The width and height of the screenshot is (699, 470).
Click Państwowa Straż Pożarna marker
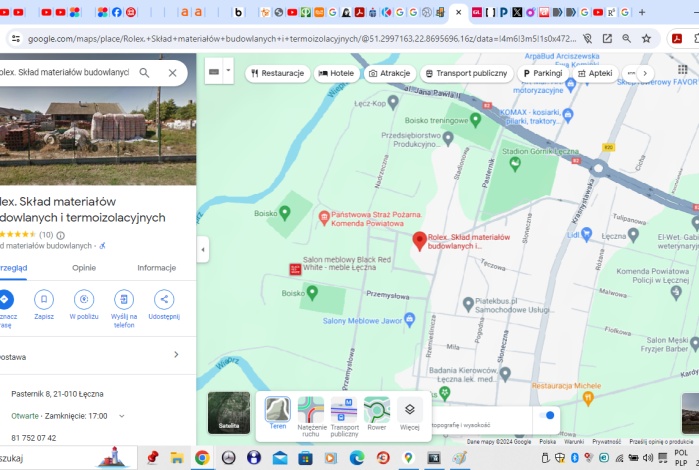coord(324,218)
